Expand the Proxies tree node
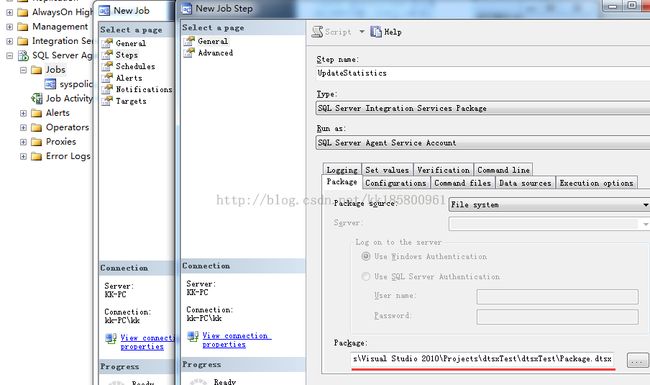 click(23, 142)
